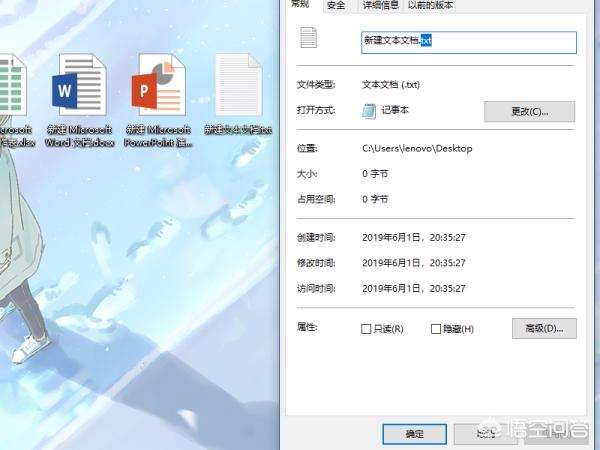Open the 以前的版本 tab

coord(430,5)
